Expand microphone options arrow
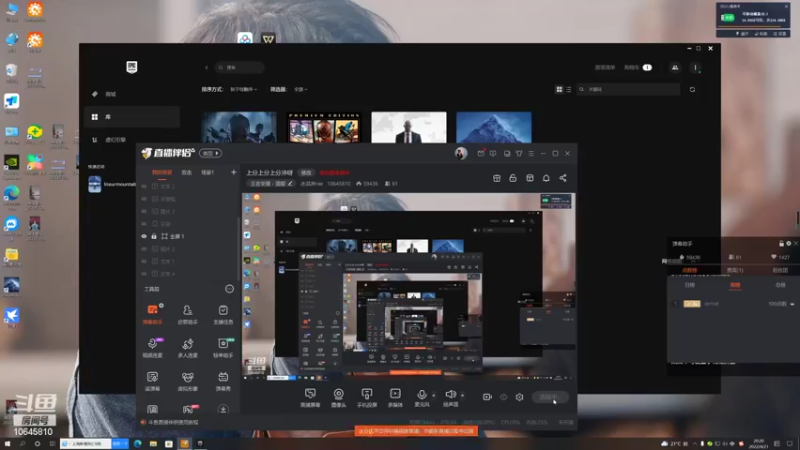800x450 pixels. click(434, 395)
